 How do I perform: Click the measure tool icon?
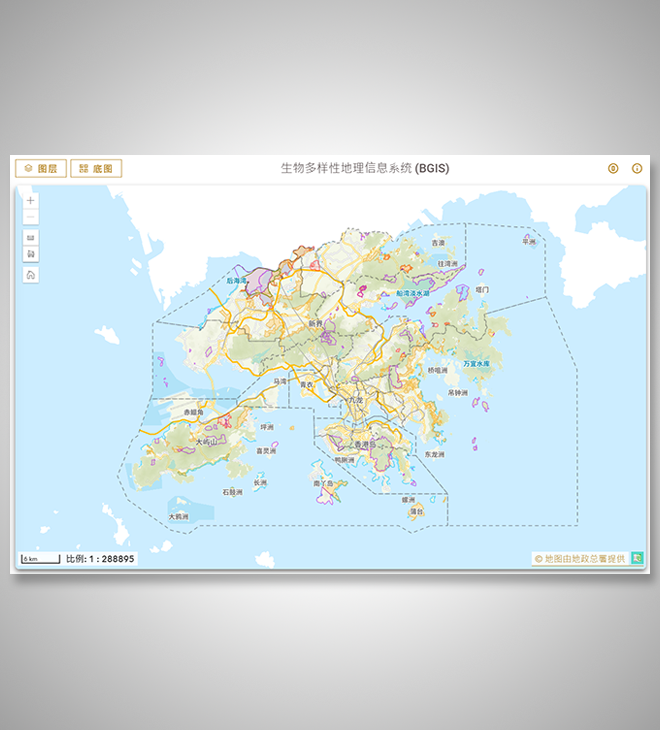31,238
